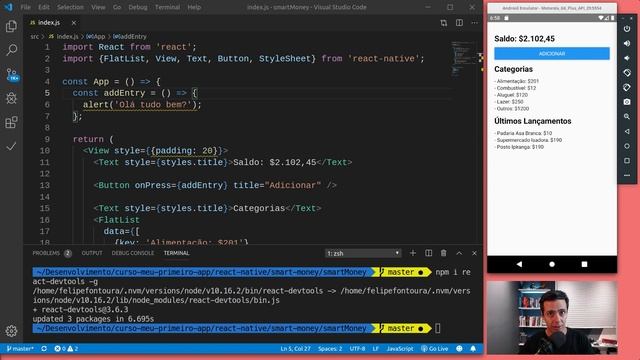
Task: Open the File menu
Action: [x=25, y=7]
